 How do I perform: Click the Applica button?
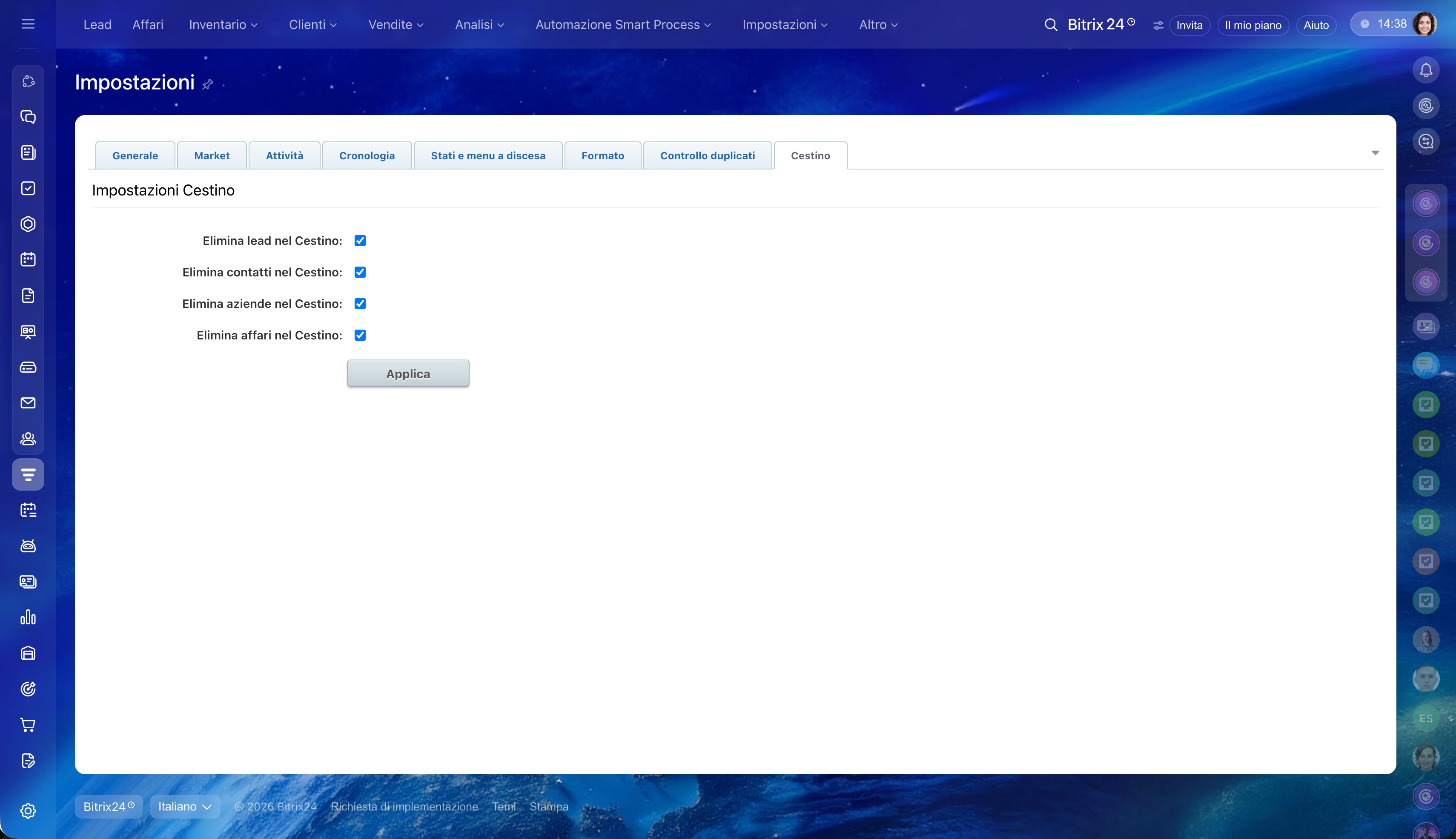click(x=408, y=374)
